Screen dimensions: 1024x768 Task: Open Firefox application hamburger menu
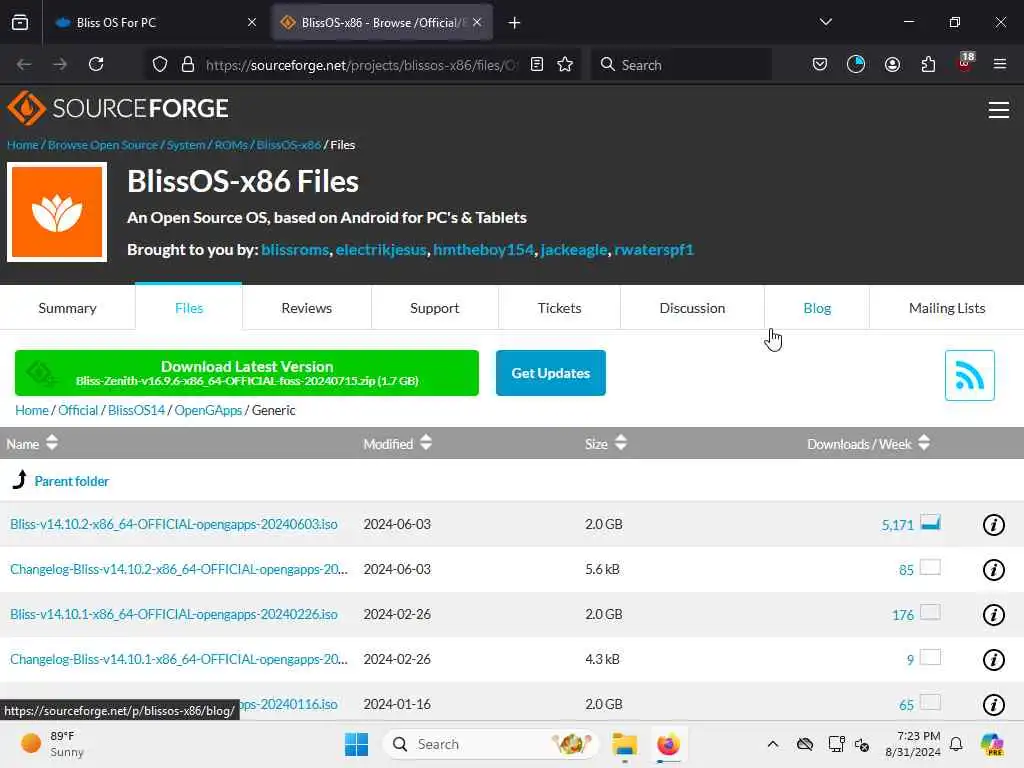[999, 64]
